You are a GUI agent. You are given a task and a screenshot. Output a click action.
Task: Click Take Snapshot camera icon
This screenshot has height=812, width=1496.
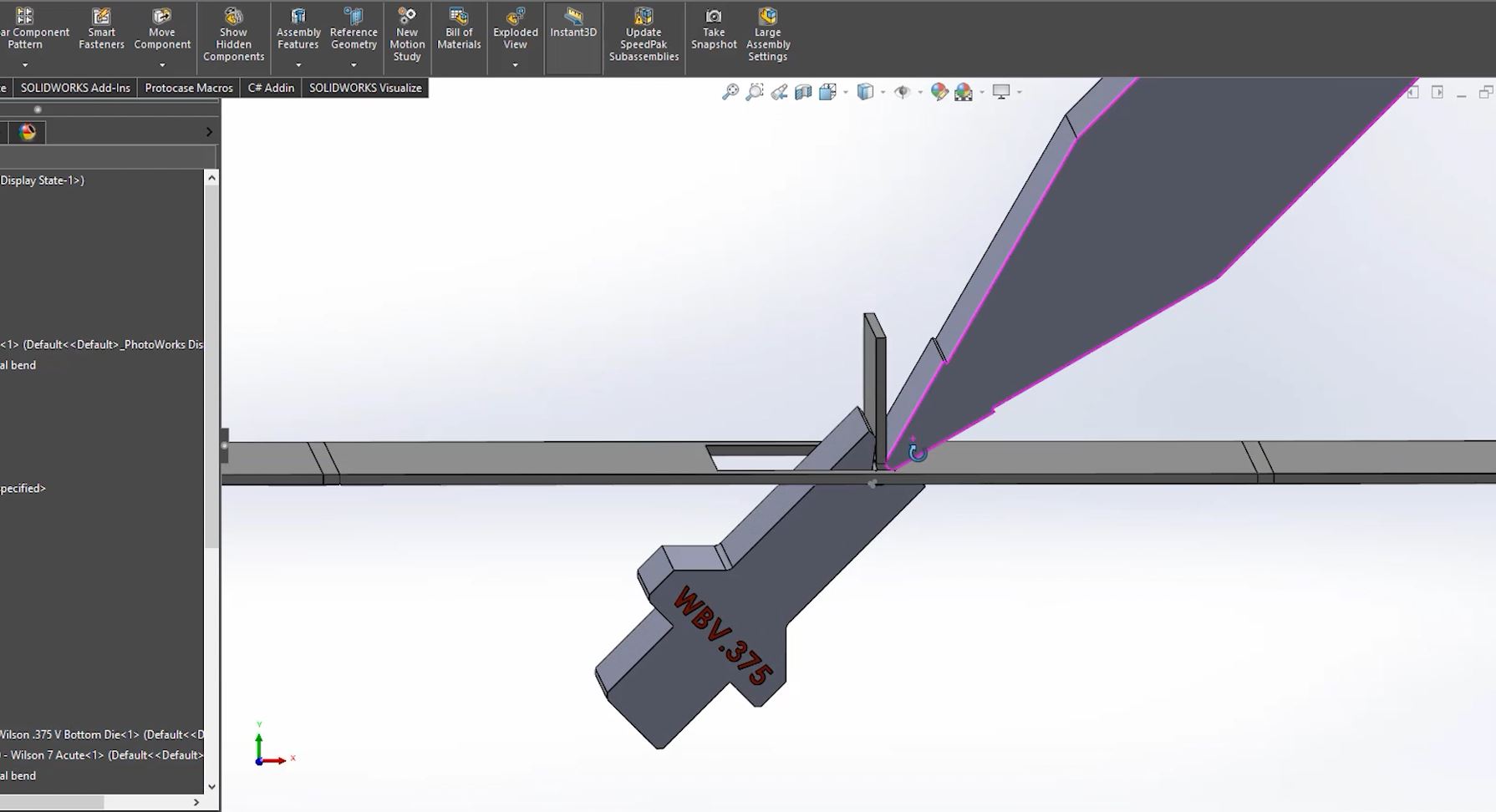click(x=714, y=29)
